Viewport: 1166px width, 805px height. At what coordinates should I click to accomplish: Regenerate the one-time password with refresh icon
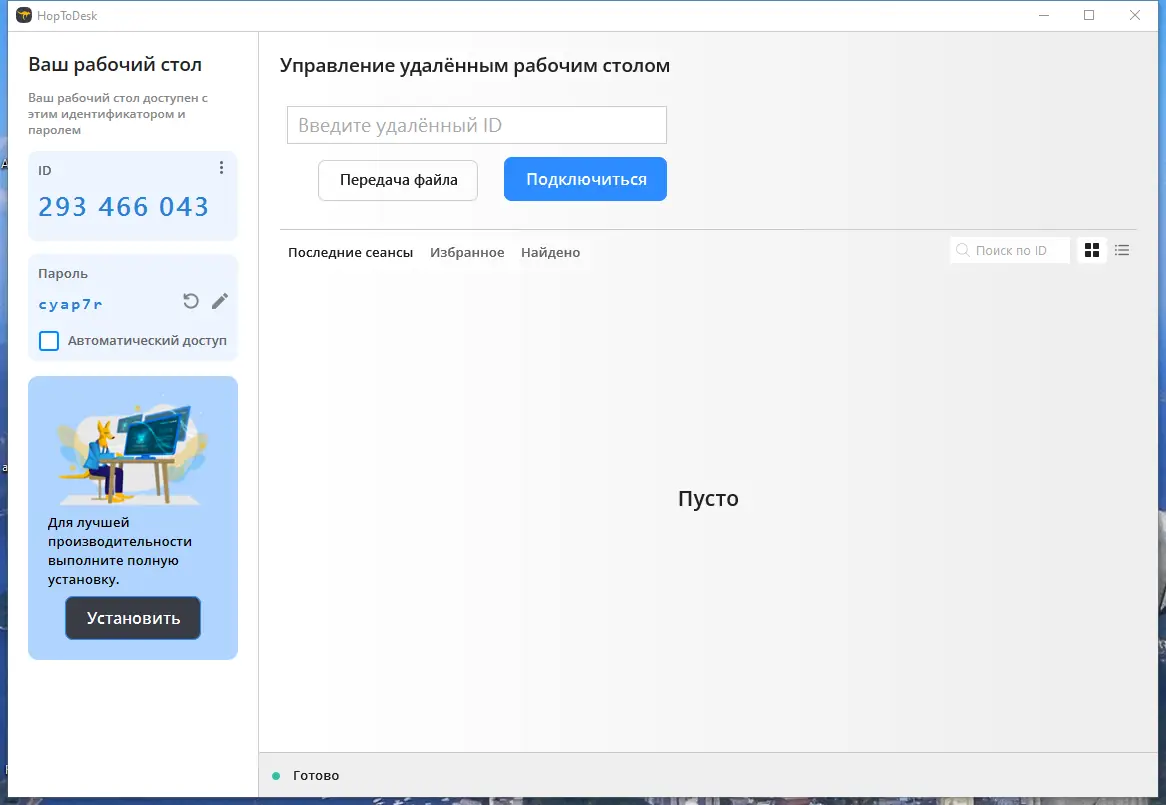pos(190,300)
